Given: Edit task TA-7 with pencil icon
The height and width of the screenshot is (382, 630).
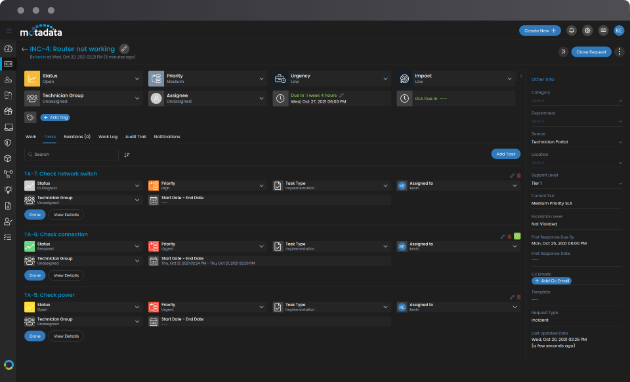Looking at the screenshot, I should (x=512, y=176).
